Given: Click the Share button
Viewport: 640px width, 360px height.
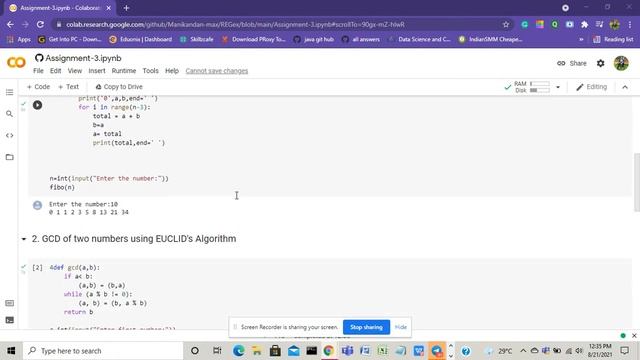Looking at the screenshot, I should (572, 63).
